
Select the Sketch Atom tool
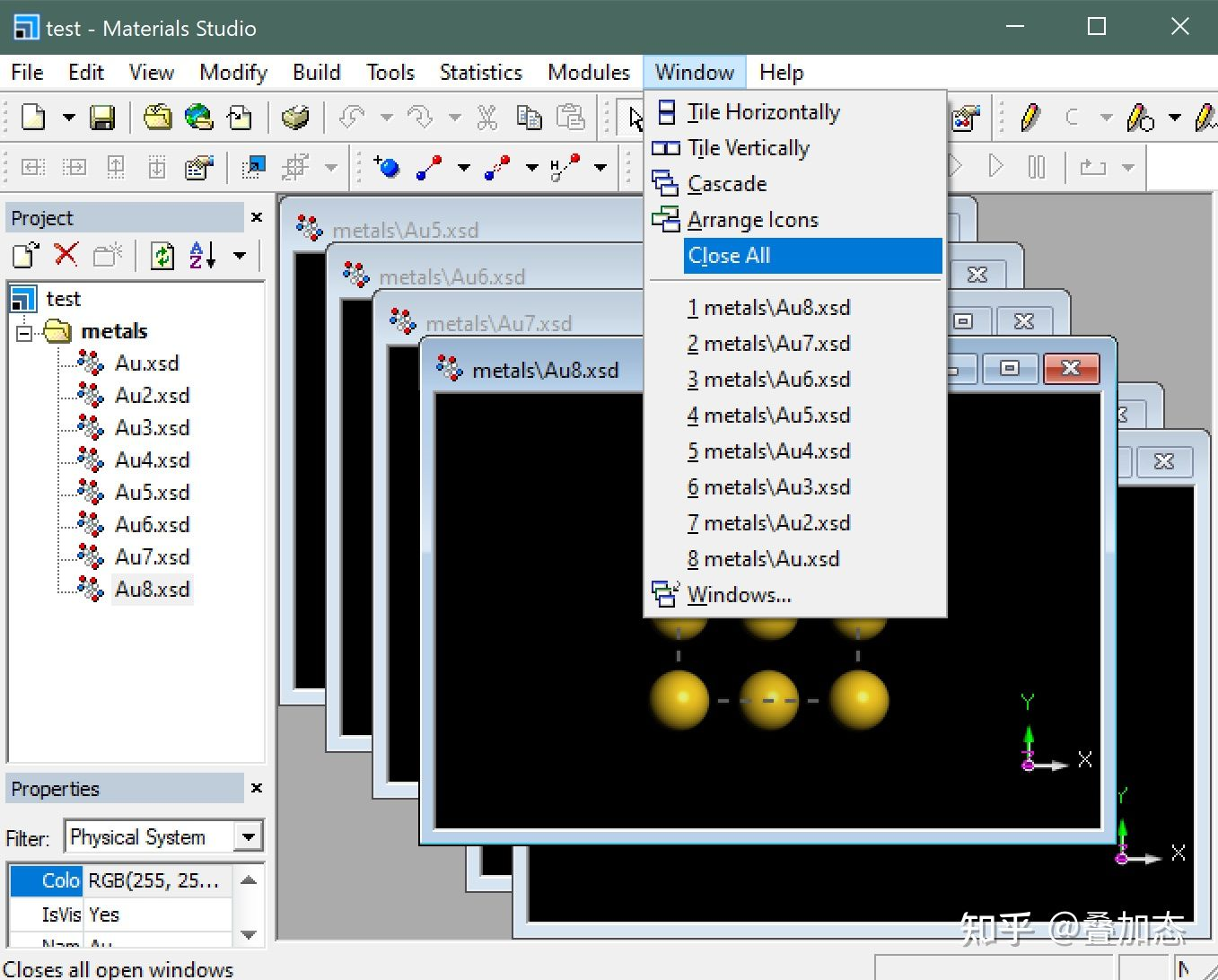(388, 167)
